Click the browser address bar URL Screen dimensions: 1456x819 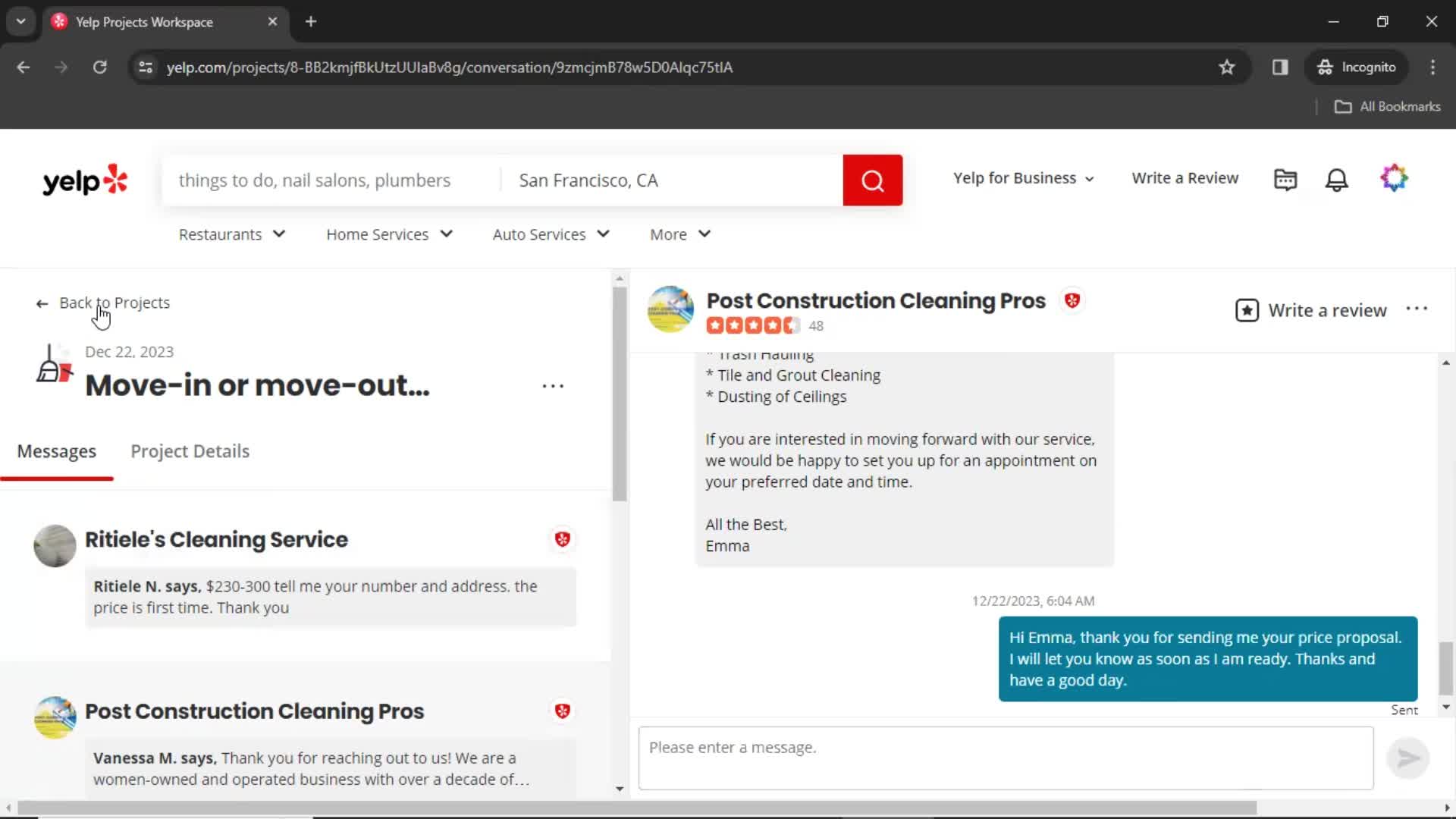click(x=450, y=67)
